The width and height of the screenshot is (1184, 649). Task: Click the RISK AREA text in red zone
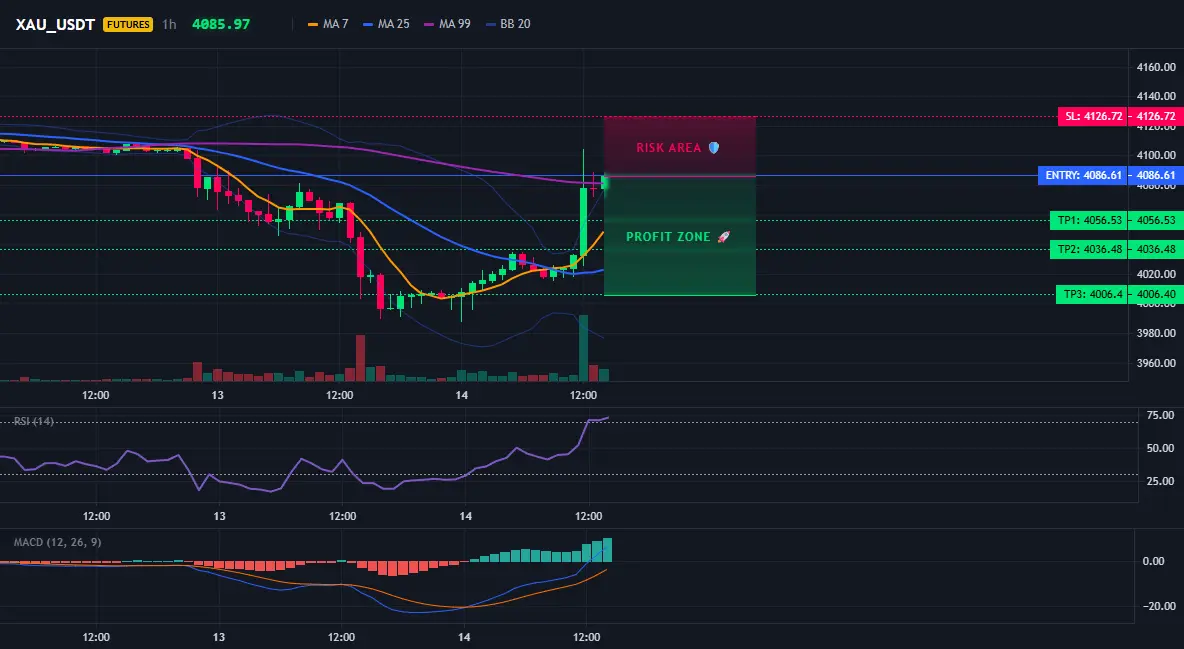[668, 147]
